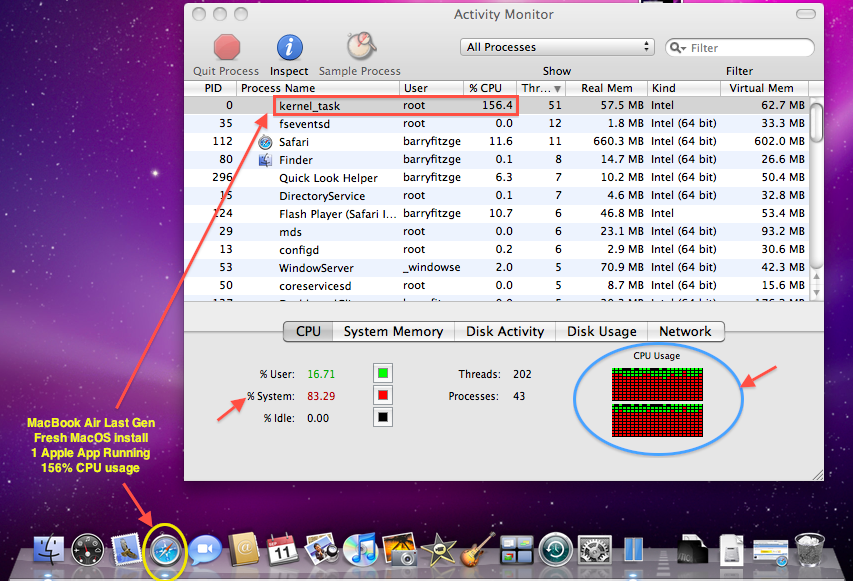Click the CPU Usage graph
853x581 pixels.
click(x=657, y=403)
